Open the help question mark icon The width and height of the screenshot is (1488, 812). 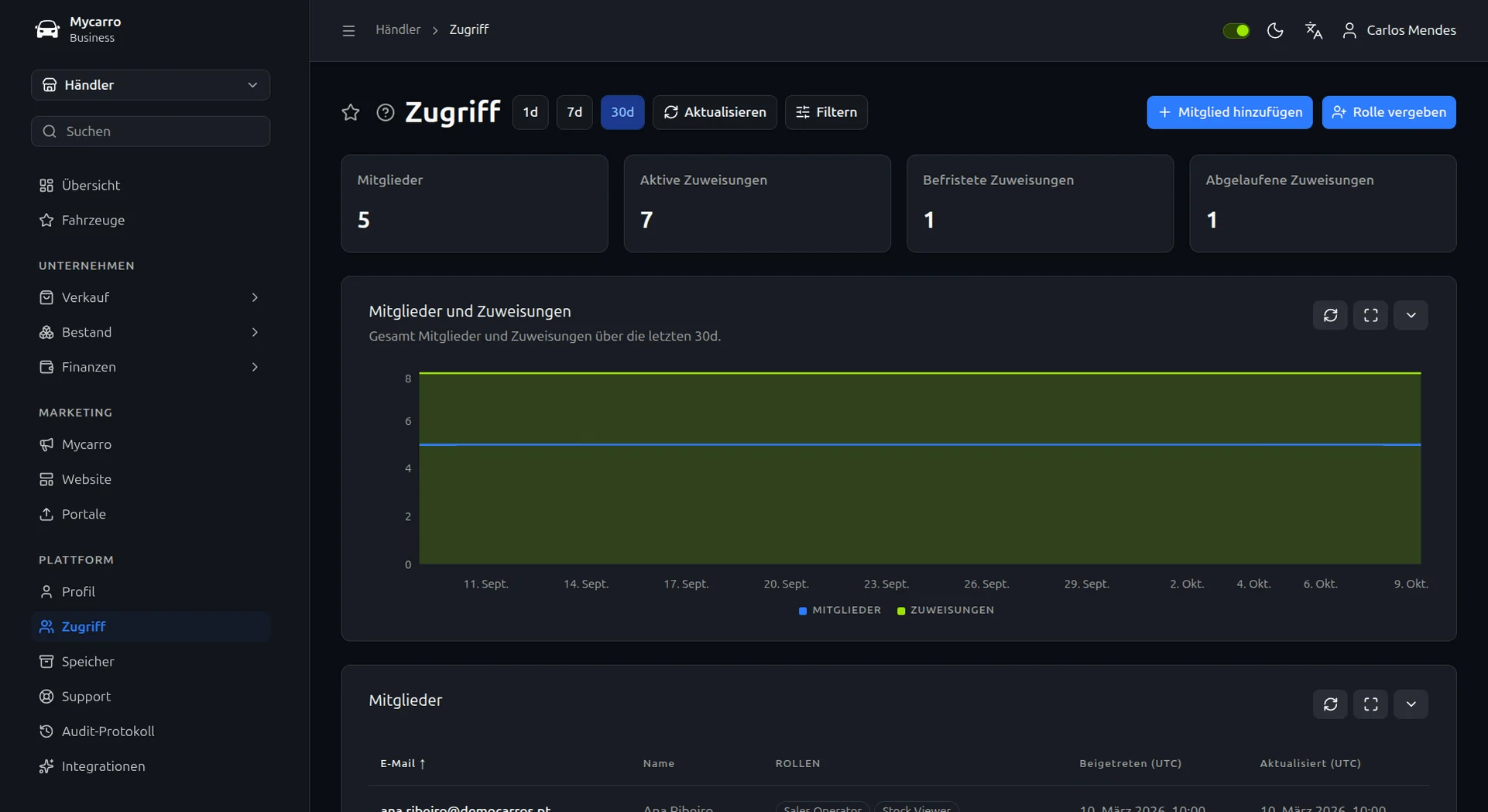point(386,112)
